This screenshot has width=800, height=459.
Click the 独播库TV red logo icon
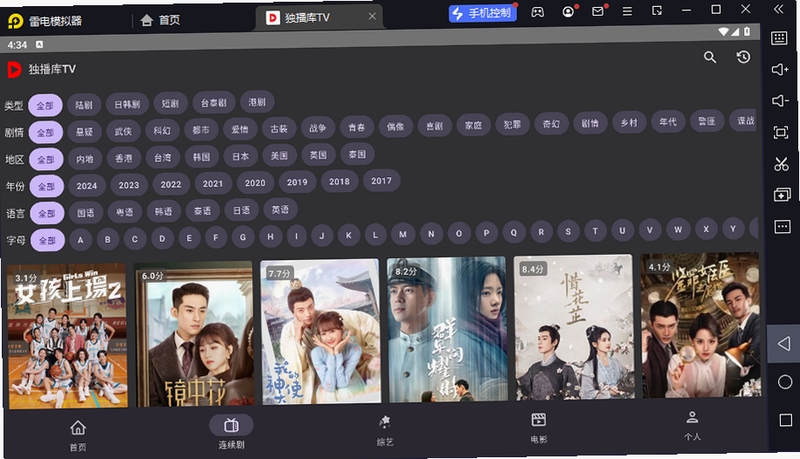click(14, 69)
